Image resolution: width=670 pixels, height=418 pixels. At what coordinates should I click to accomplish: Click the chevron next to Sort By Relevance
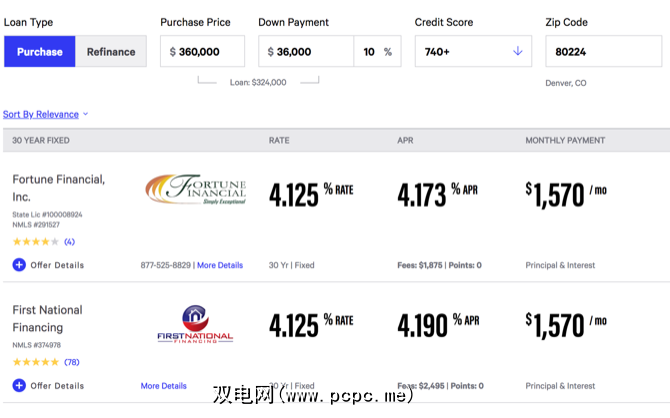coord(85,114)
